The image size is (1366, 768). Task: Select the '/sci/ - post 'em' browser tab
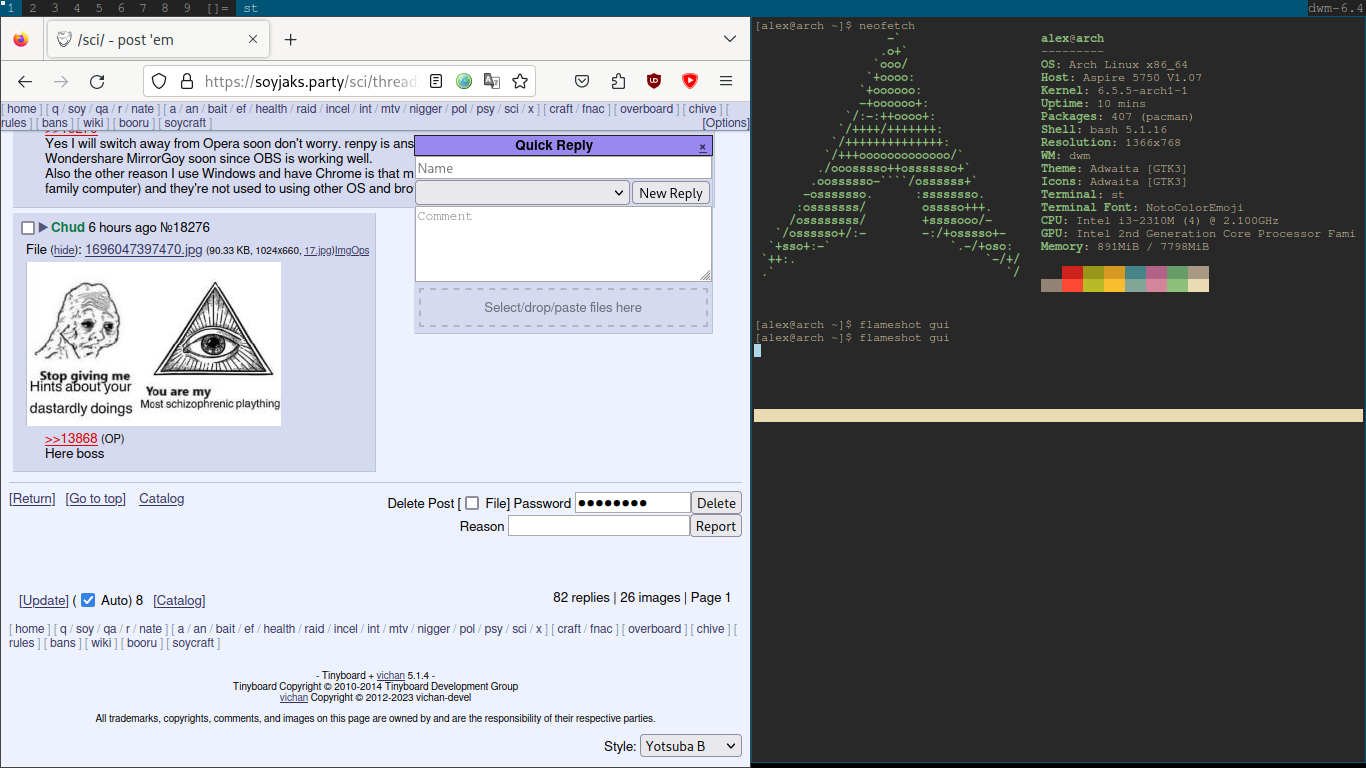point(158,40)
